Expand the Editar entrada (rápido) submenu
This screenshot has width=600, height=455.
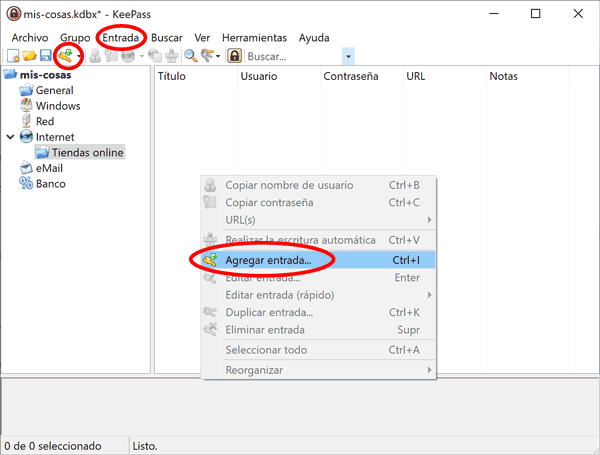[319, 295]
